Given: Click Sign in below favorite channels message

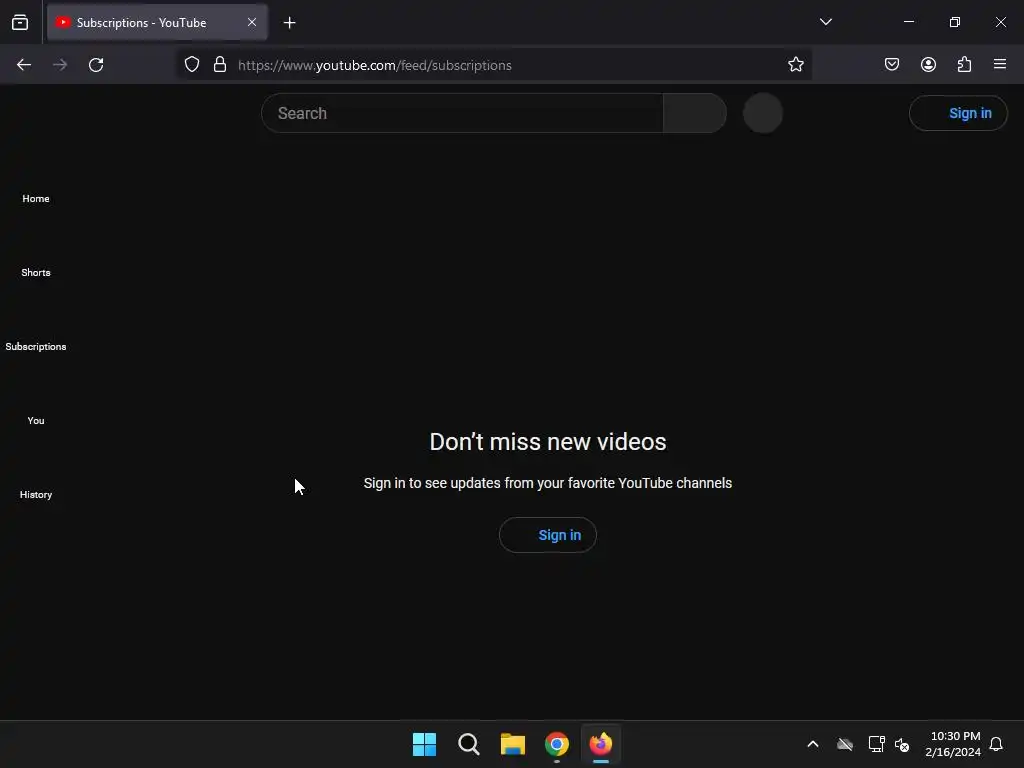Looking at the screenshot, I should [548, 535].
